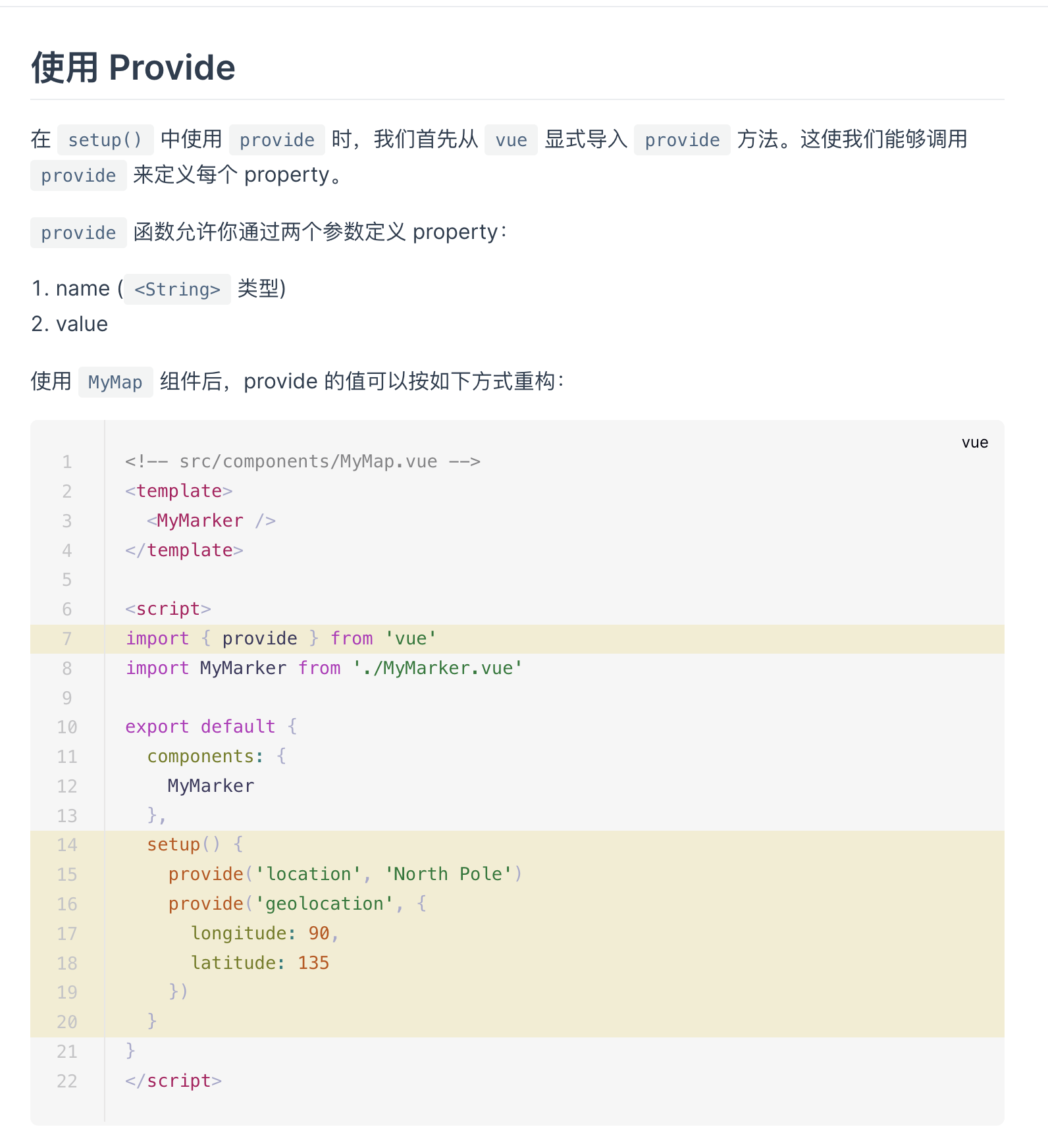
Task: Click the opening template tag
Action: click(x=178, y=491)
